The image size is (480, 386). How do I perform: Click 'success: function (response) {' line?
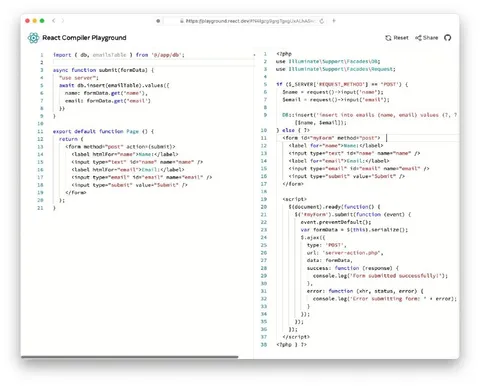point(353,268)
